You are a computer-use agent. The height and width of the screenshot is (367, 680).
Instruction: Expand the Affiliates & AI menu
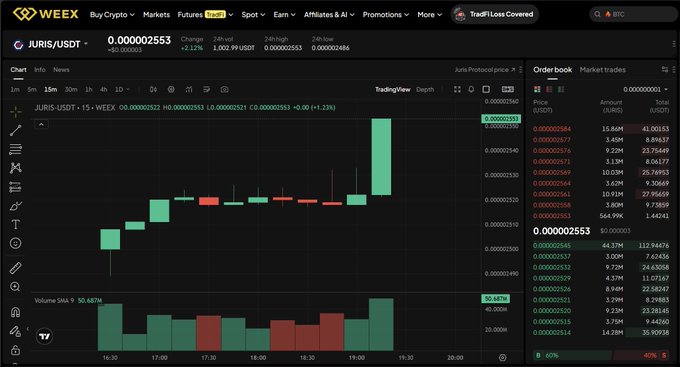click(x=329, y=14)
